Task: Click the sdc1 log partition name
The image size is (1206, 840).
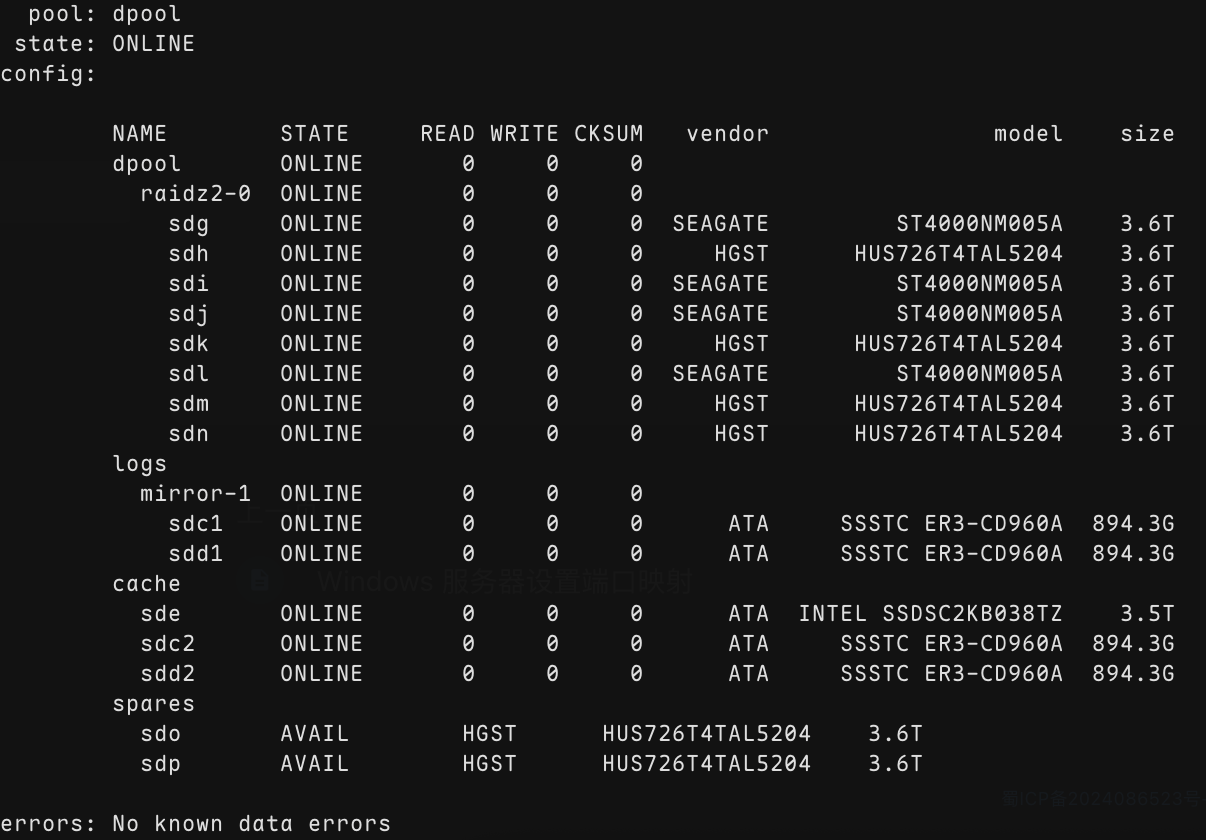Action: click(x=196, y=524)
